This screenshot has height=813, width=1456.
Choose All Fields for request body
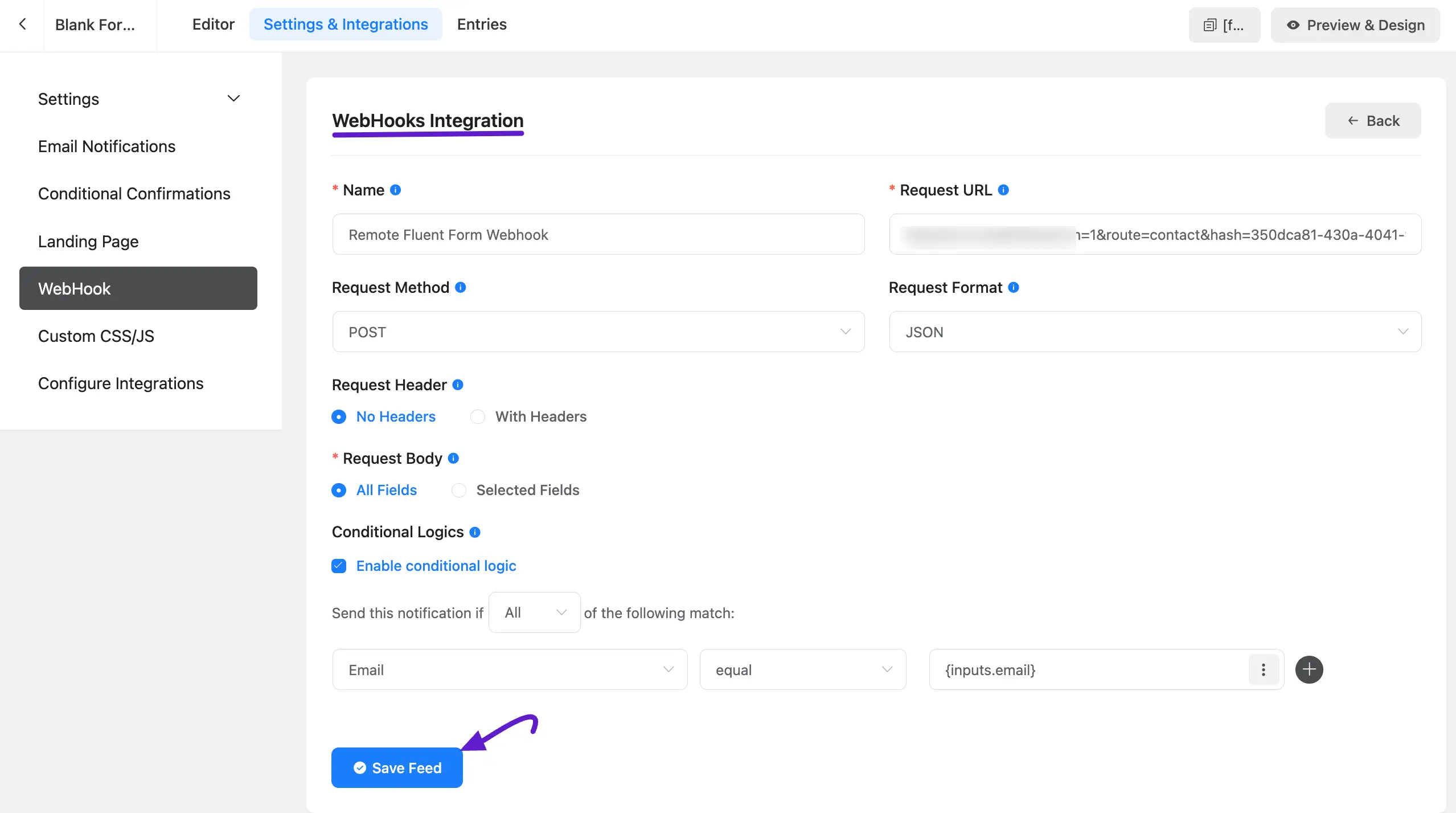[x=374, y=490]
